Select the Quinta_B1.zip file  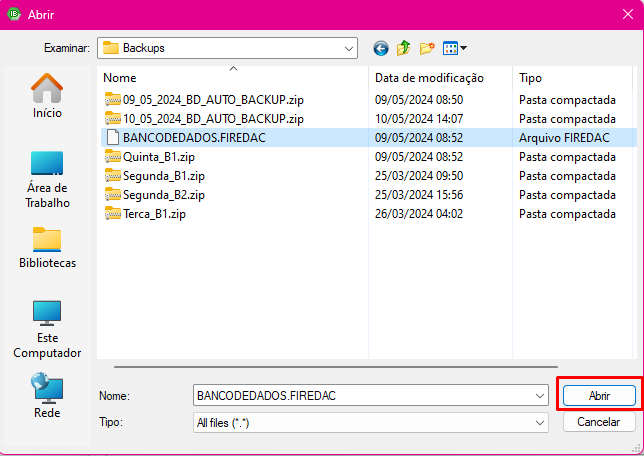(x=158, y=157)
